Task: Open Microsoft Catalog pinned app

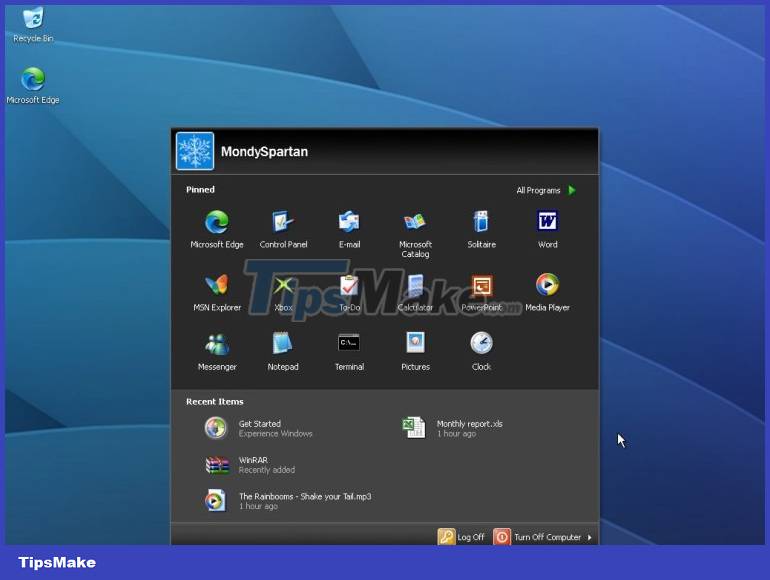Action: pyautogui.click(x=415, y=234)
